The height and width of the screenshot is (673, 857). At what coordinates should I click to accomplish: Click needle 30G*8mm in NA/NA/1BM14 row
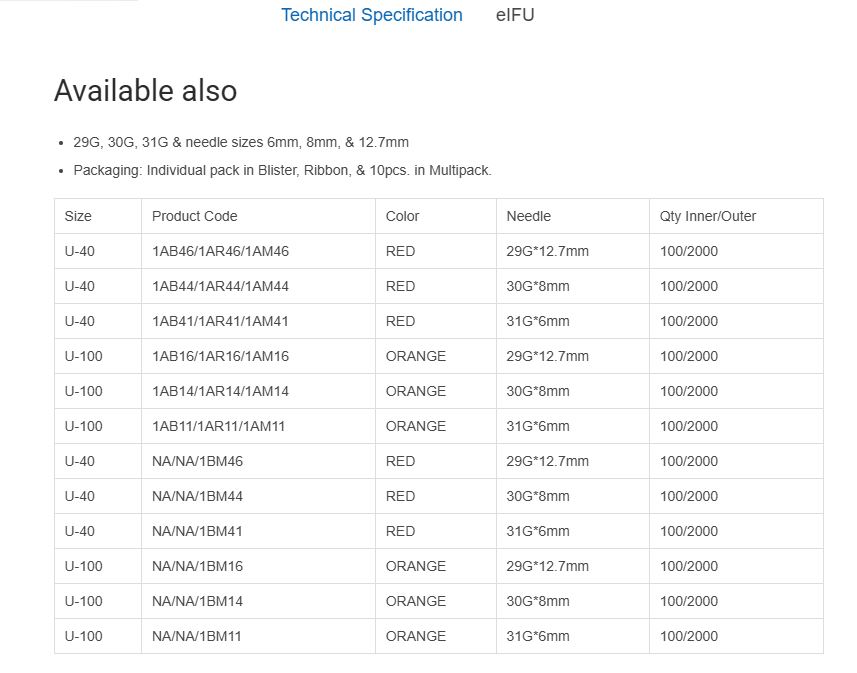[x=538, y=601]
